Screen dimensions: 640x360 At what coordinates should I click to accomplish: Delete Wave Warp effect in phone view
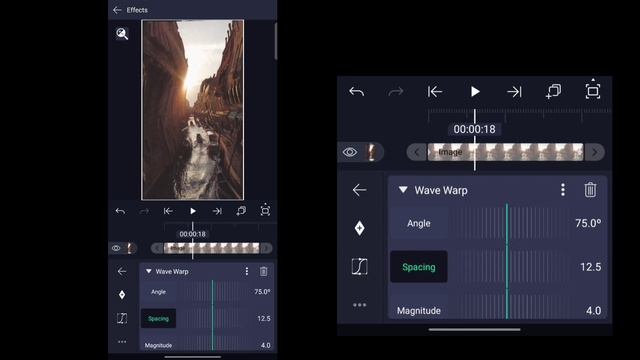264,271
